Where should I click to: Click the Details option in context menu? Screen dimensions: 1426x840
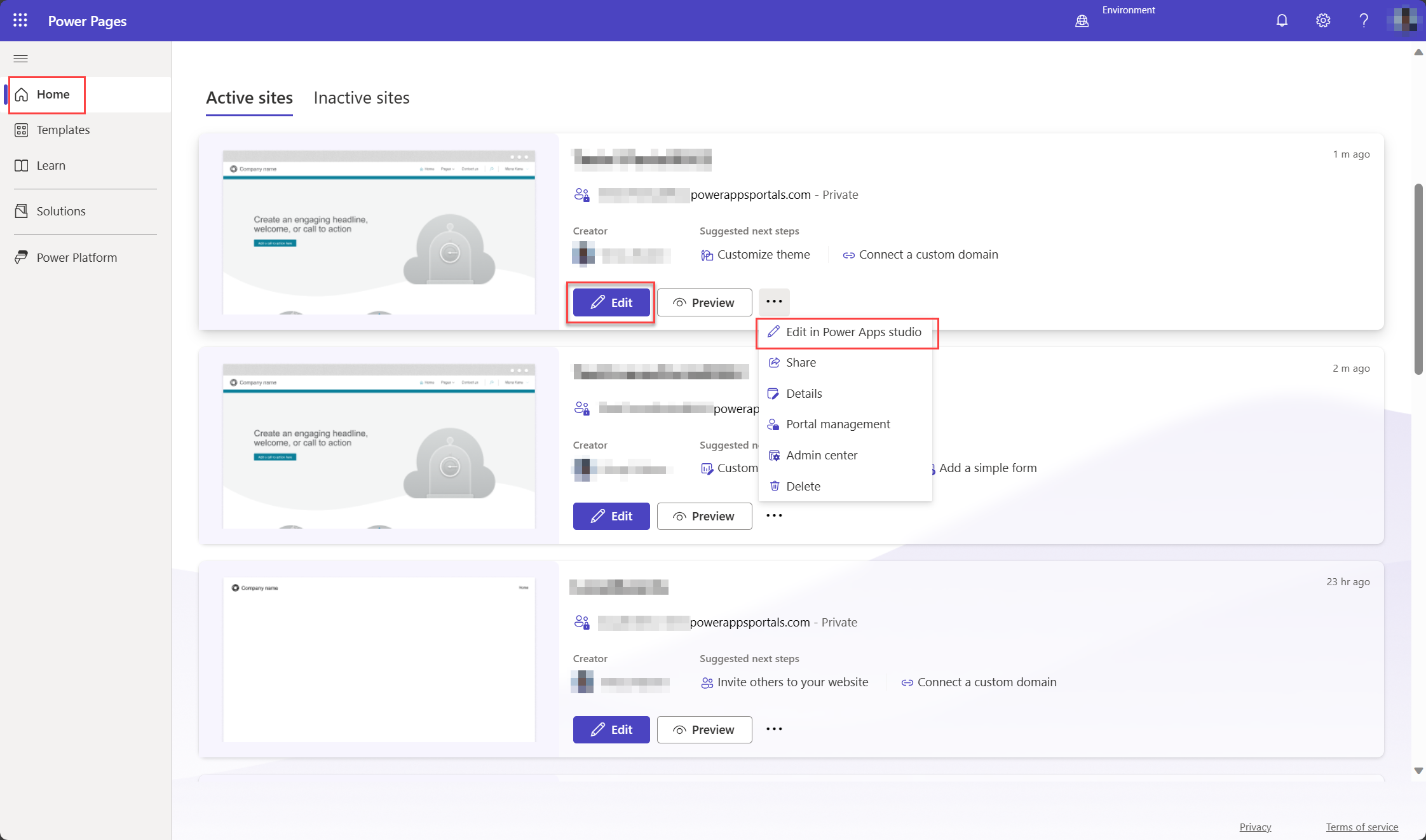click(804, 393)
